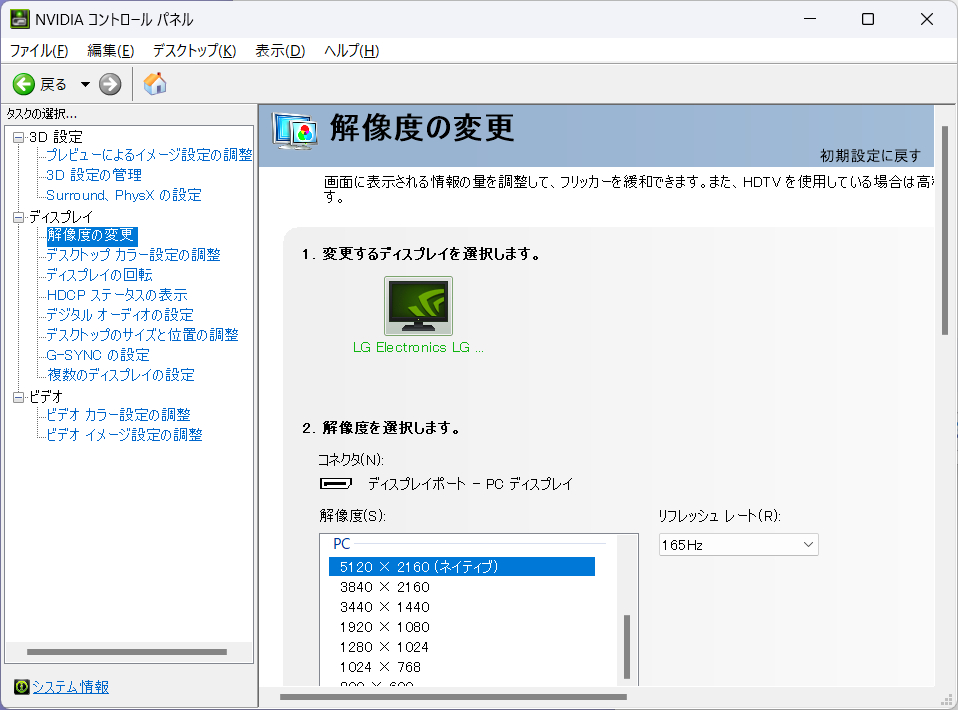Click the home icon in the toolbar

coord(155,84)
